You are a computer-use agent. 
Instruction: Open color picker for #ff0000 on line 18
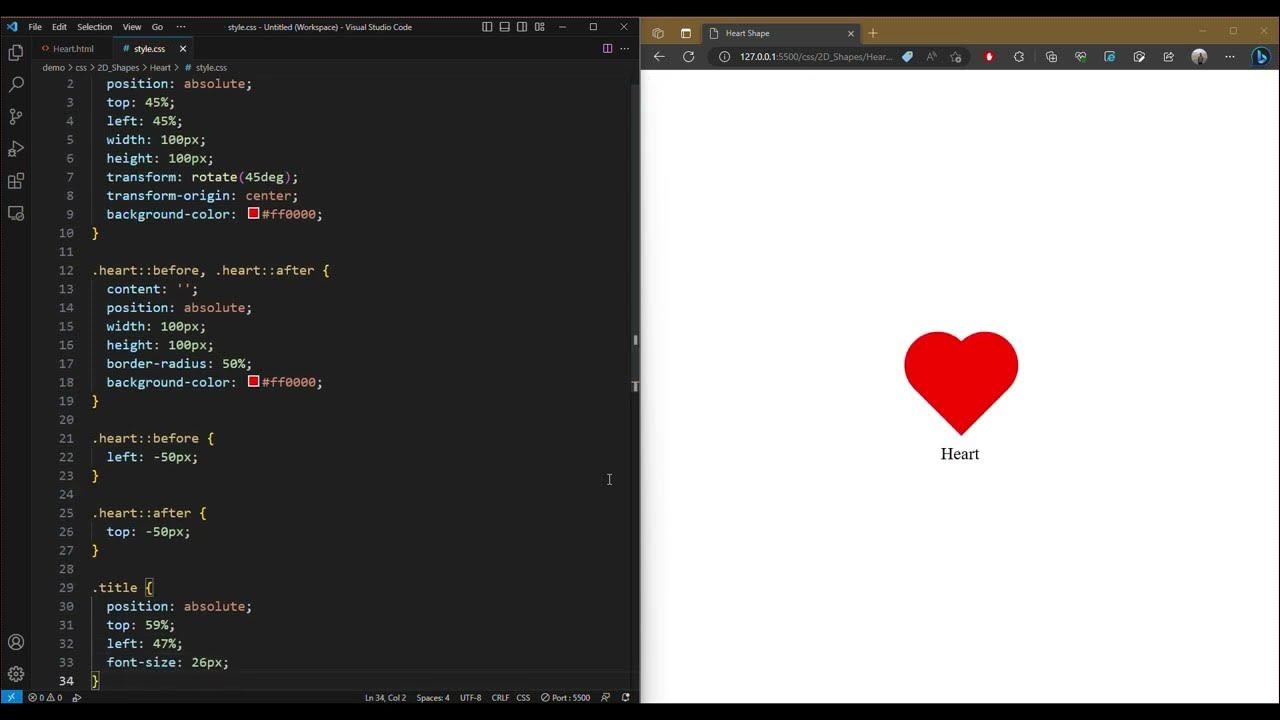coord(254,382)
